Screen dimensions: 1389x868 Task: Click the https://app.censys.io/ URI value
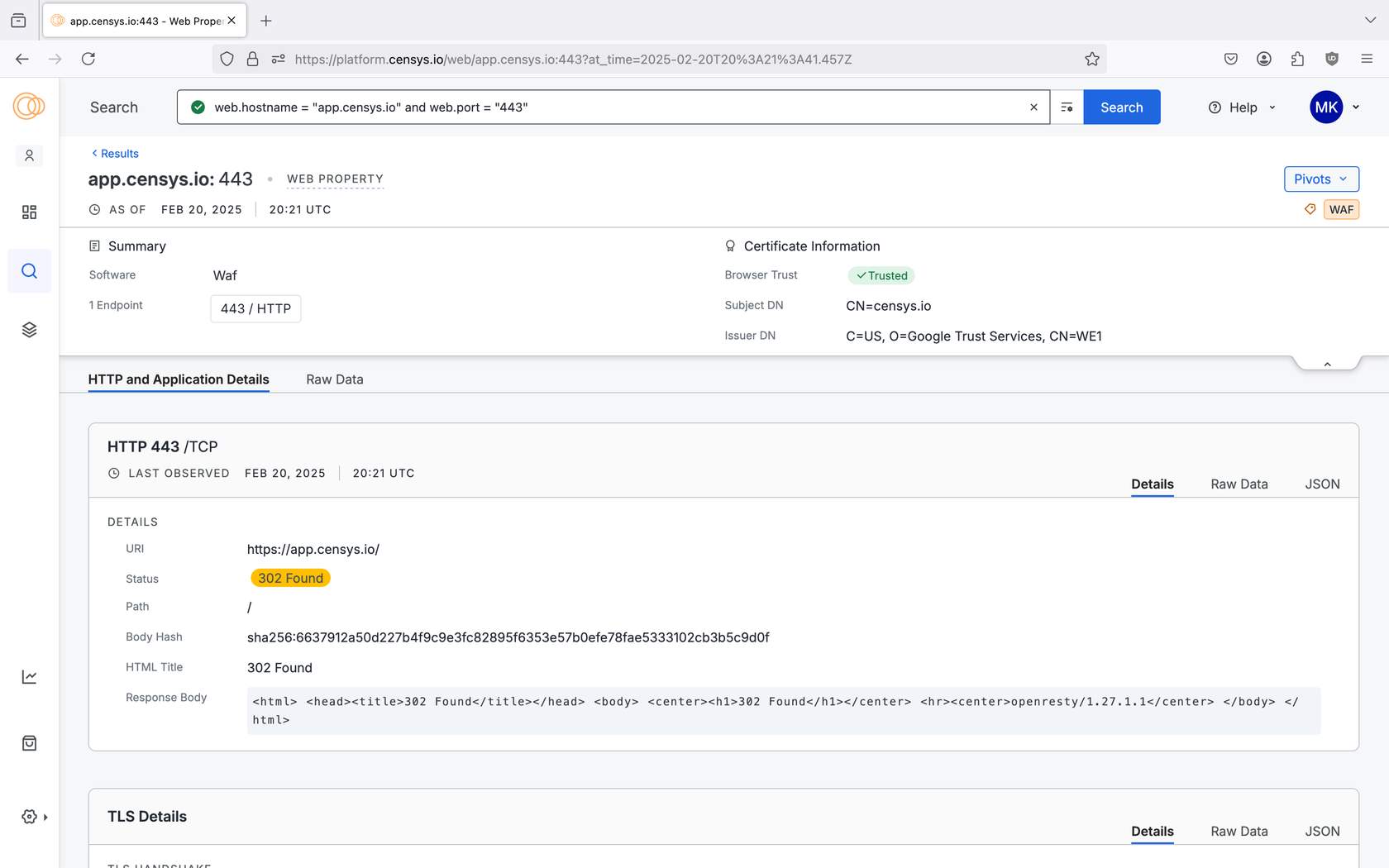pos(313,550)
